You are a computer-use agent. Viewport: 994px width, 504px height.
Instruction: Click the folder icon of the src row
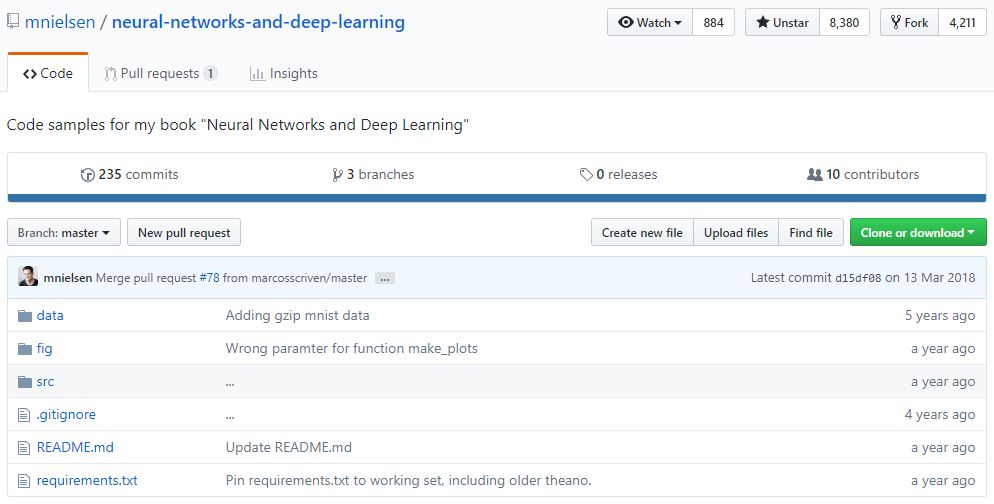(x=25, y=382)
